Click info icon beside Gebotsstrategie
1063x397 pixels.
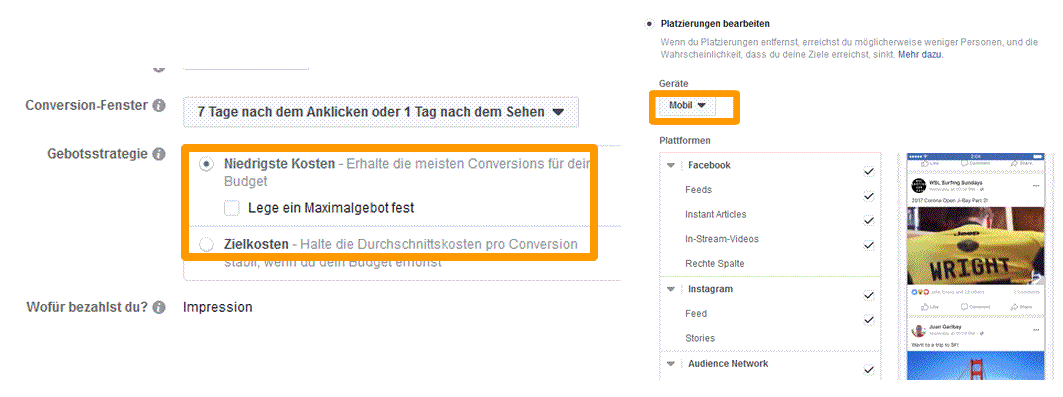tap(159, 154)
